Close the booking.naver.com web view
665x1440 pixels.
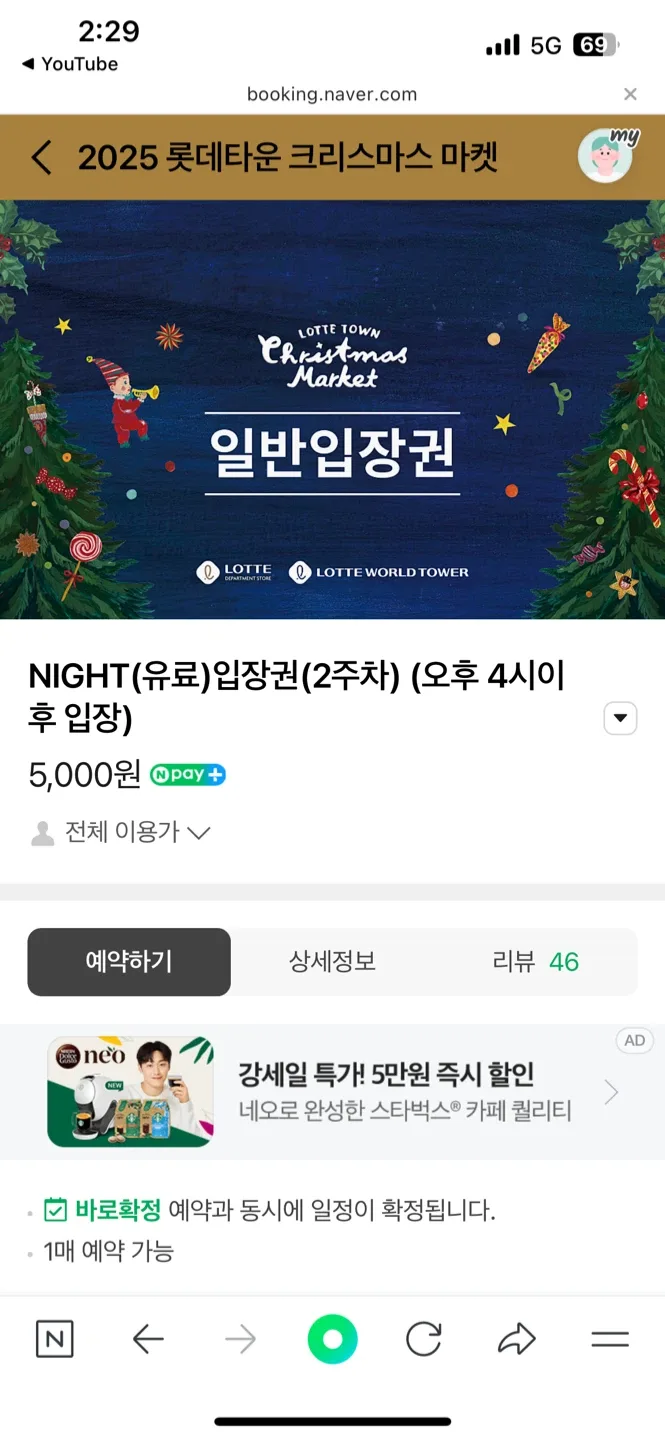tap(630, 94)
